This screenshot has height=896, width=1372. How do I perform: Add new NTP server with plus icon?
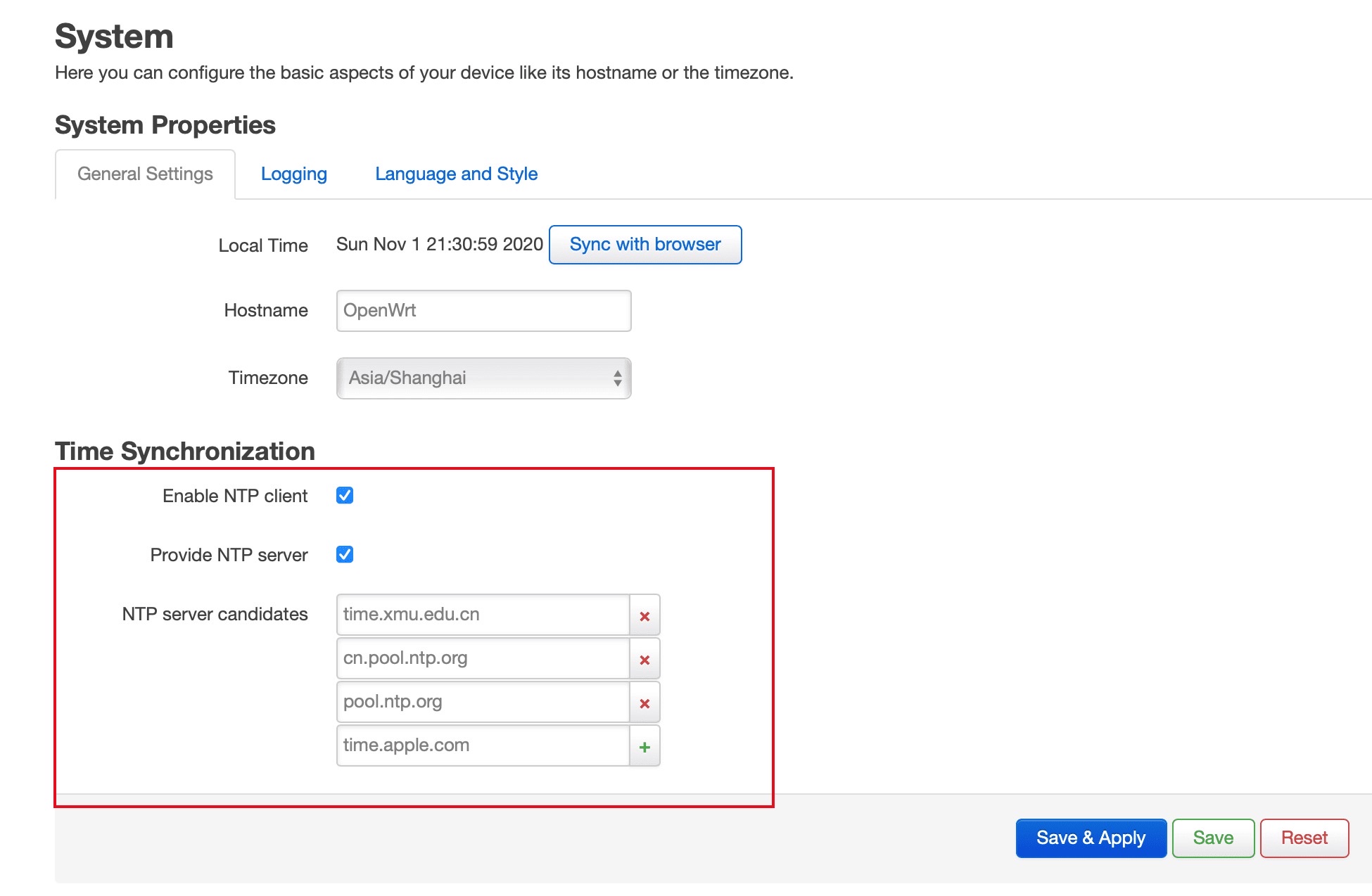644,746
